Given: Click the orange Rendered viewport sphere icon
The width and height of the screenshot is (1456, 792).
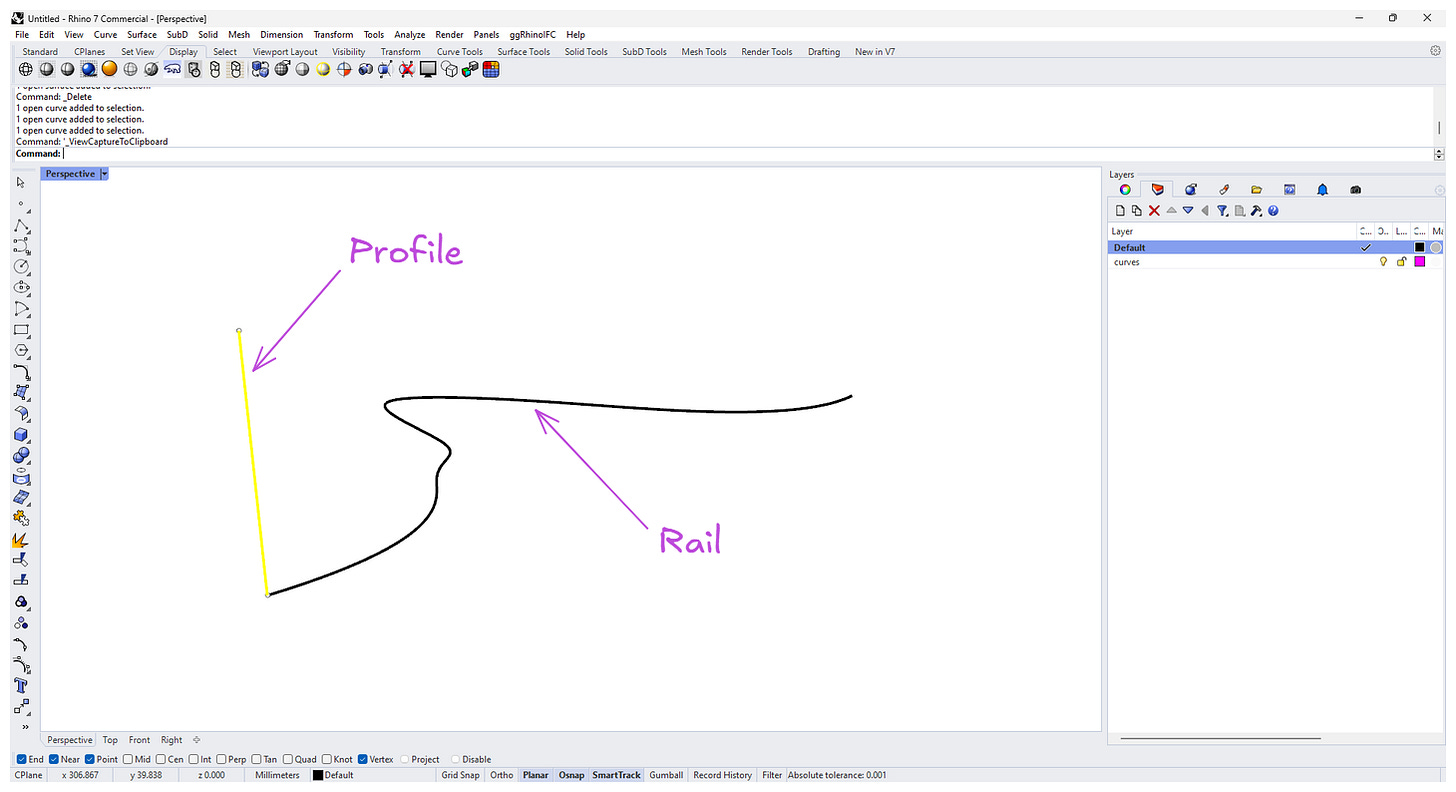Looking at the screenshot, I should coord(109,69).
